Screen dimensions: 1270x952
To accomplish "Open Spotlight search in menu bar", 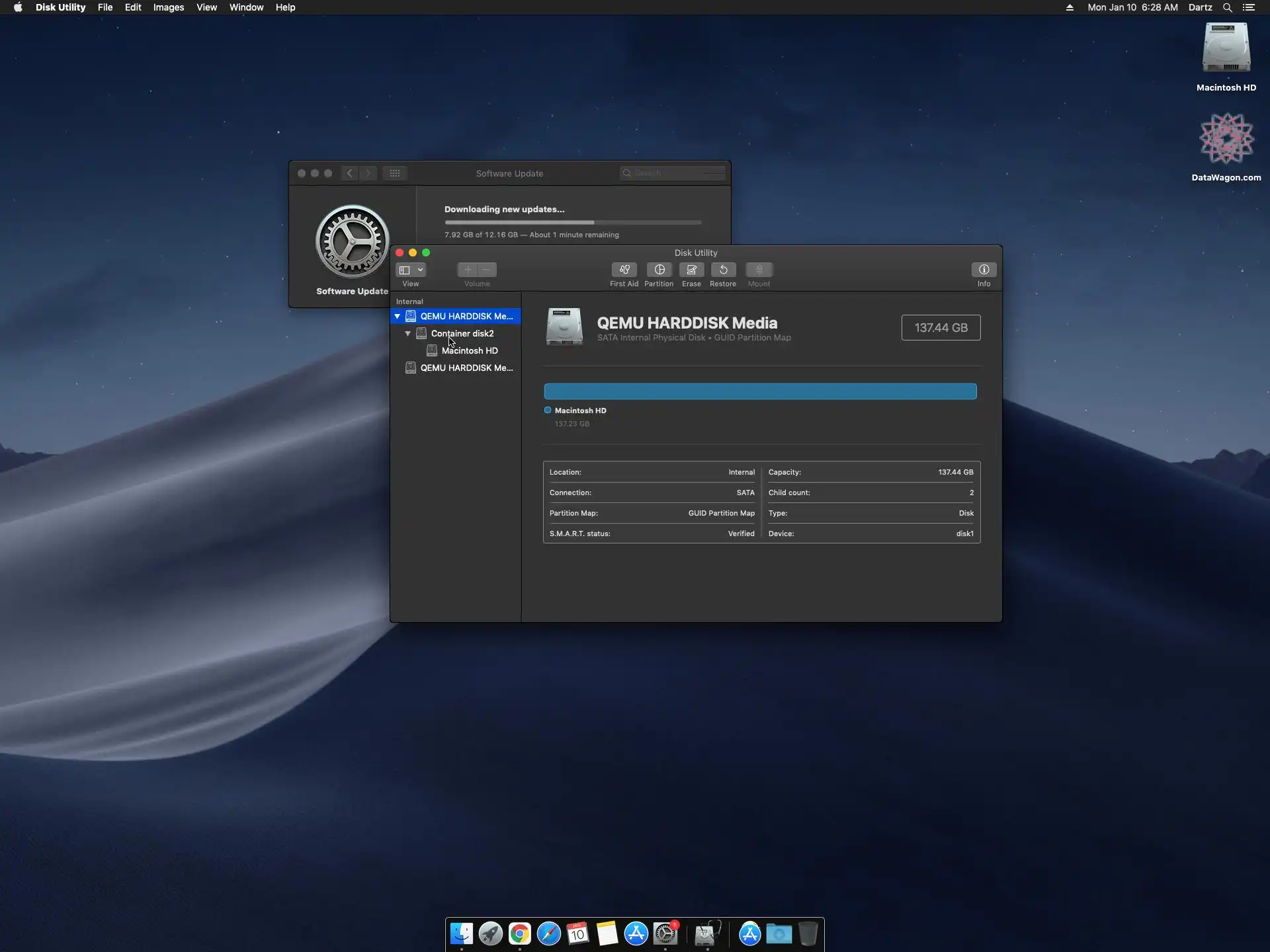I will point(1227,7).
